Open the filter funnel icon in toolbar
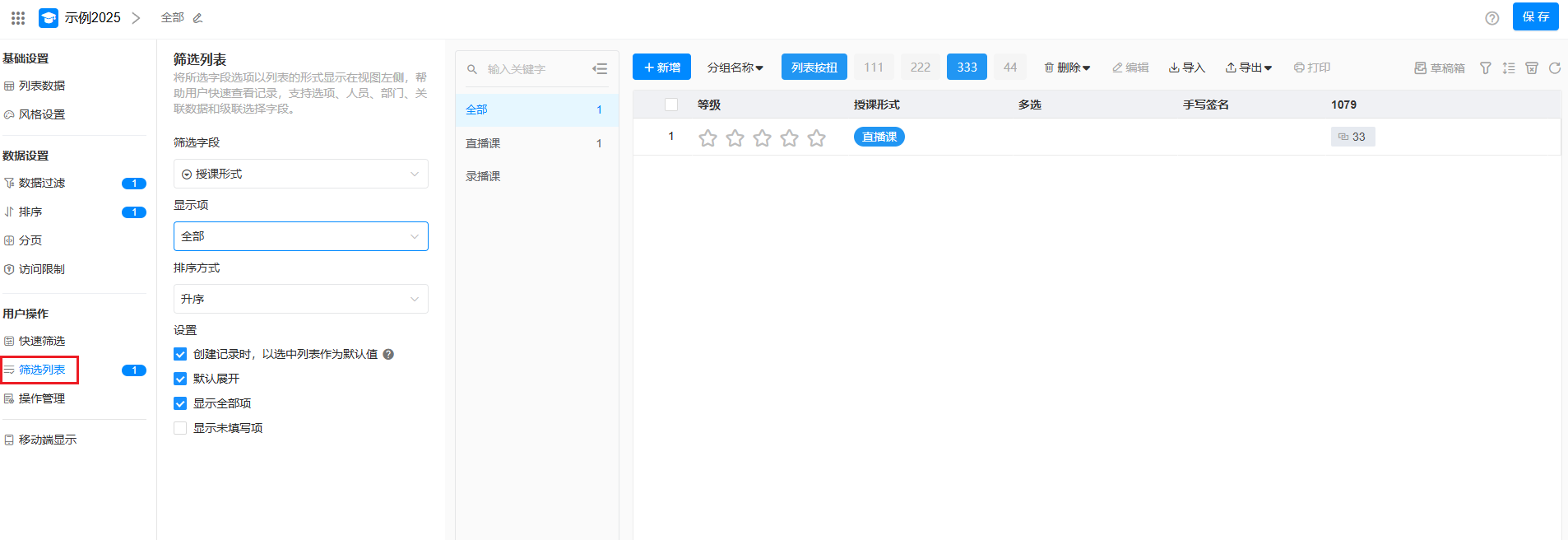This screenshot has width=1568, height=540. pos(1485,68)
